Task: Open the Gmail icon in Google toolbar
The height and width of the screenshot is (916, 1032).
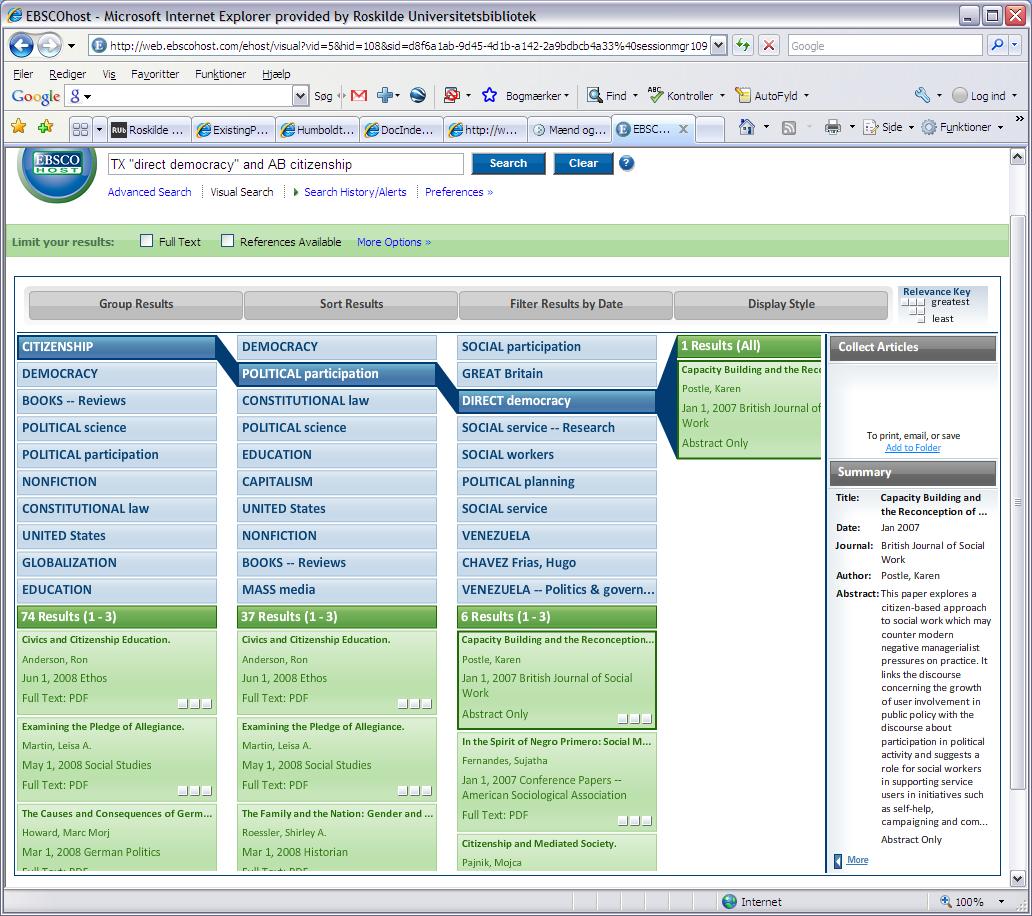Action: tap(359, 96)
